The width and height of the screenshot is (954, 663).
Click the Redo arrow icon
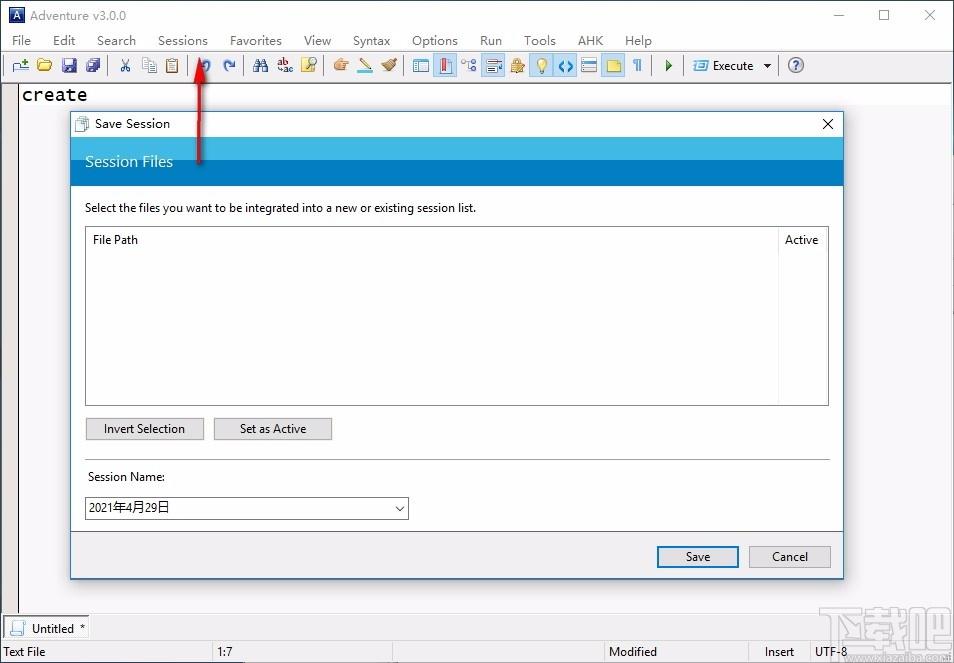click(229, 65)
